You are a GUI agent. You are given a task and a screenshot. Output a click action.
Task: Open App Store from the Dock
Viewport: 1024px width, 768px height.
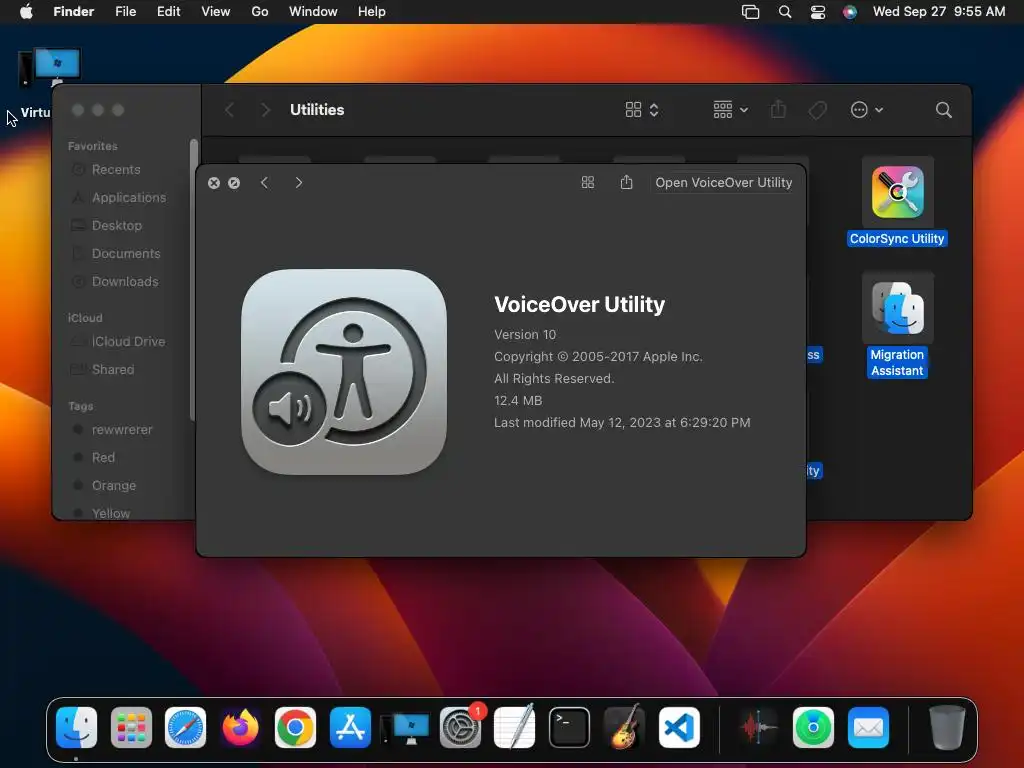(350, 727)
